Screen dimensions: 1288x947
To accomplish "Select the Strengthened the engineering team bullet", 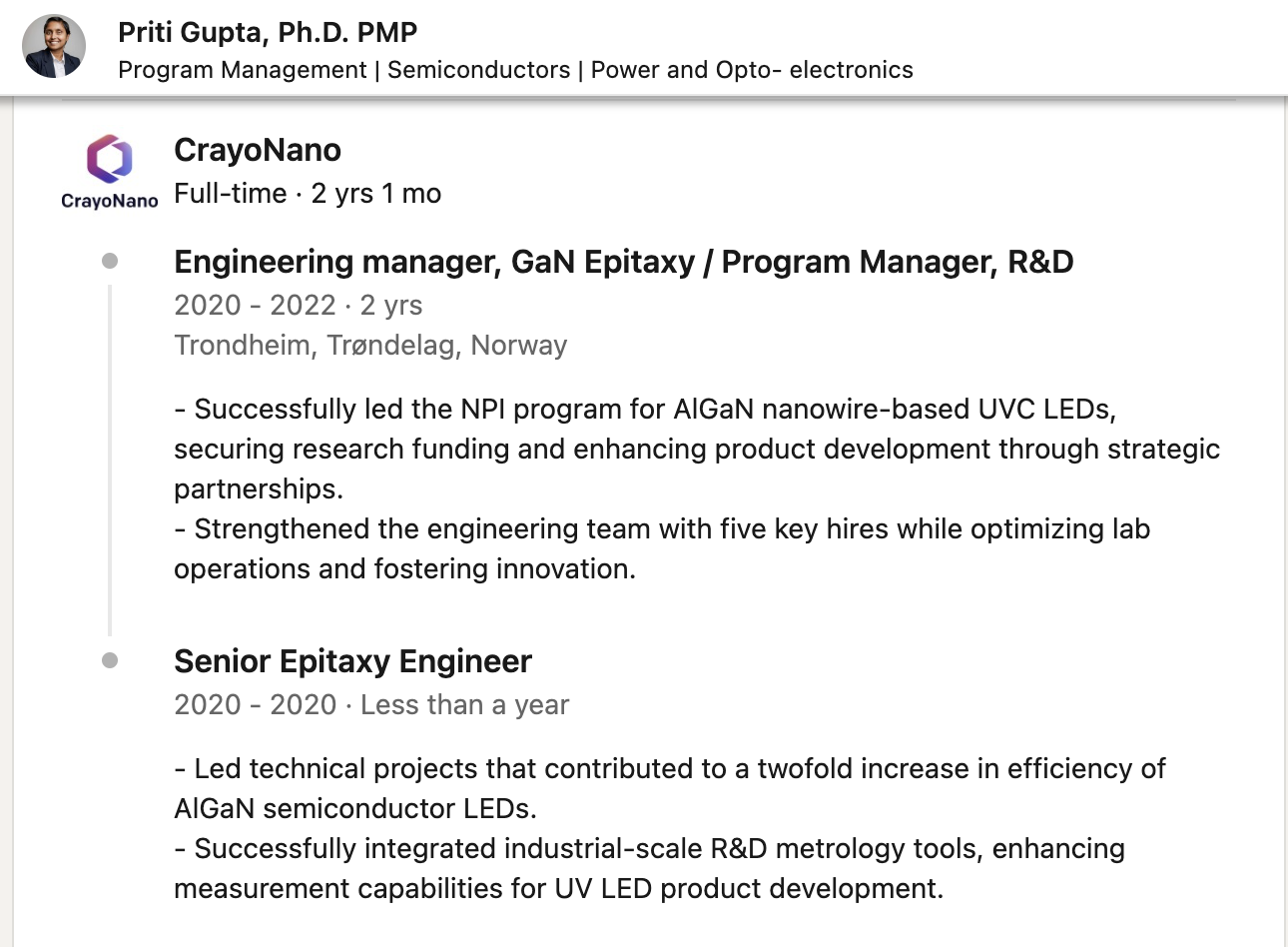I will click(662, 548).
